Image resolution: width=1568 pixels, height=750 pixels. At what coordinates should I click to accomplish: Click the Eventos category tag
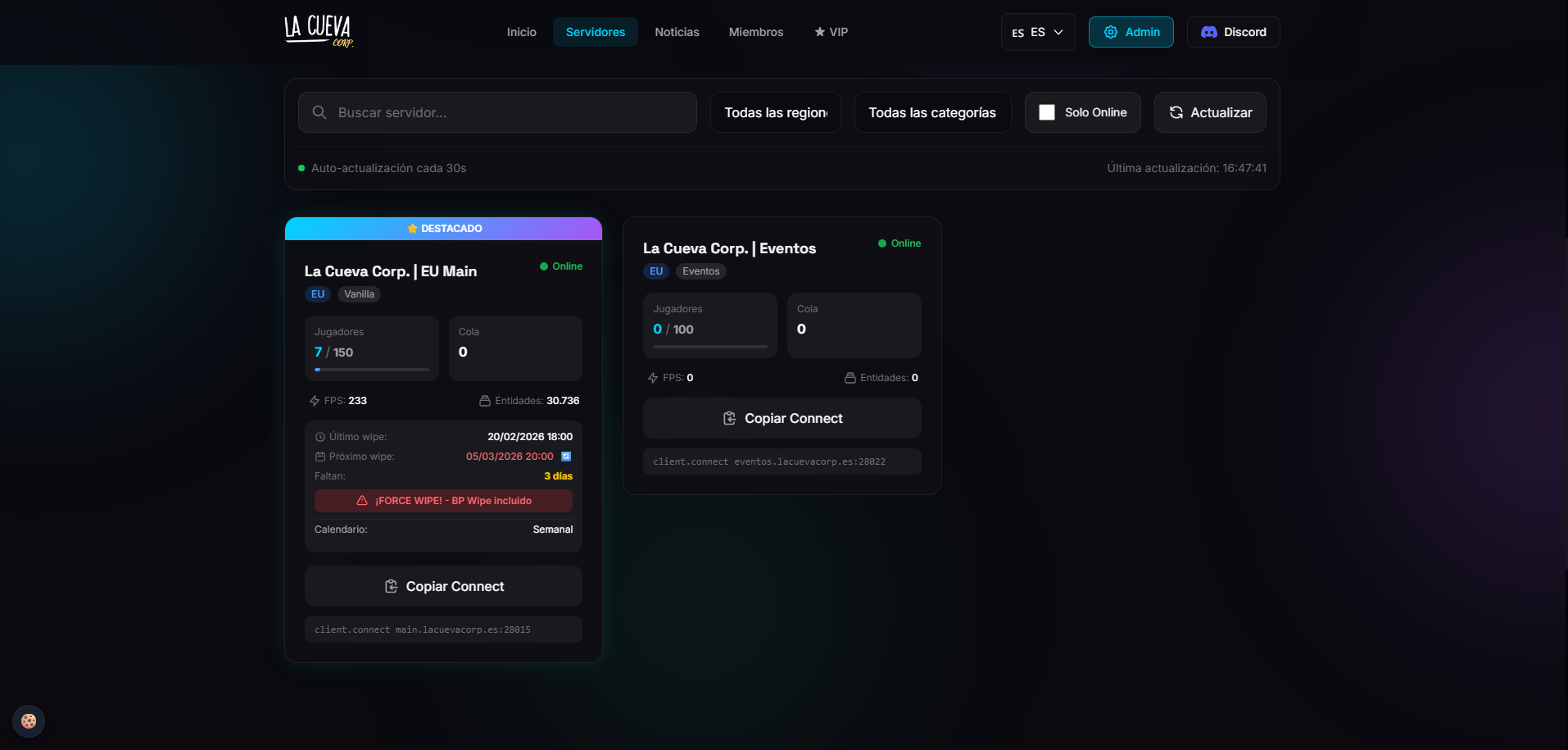[701, 271]
